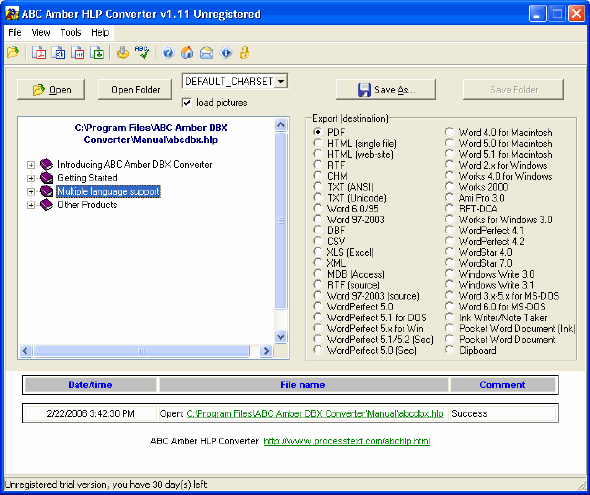Image resolution: width=590 pixels, height=495 pixels.
Task: Click the blue info about icon
Action: (226, 52)
